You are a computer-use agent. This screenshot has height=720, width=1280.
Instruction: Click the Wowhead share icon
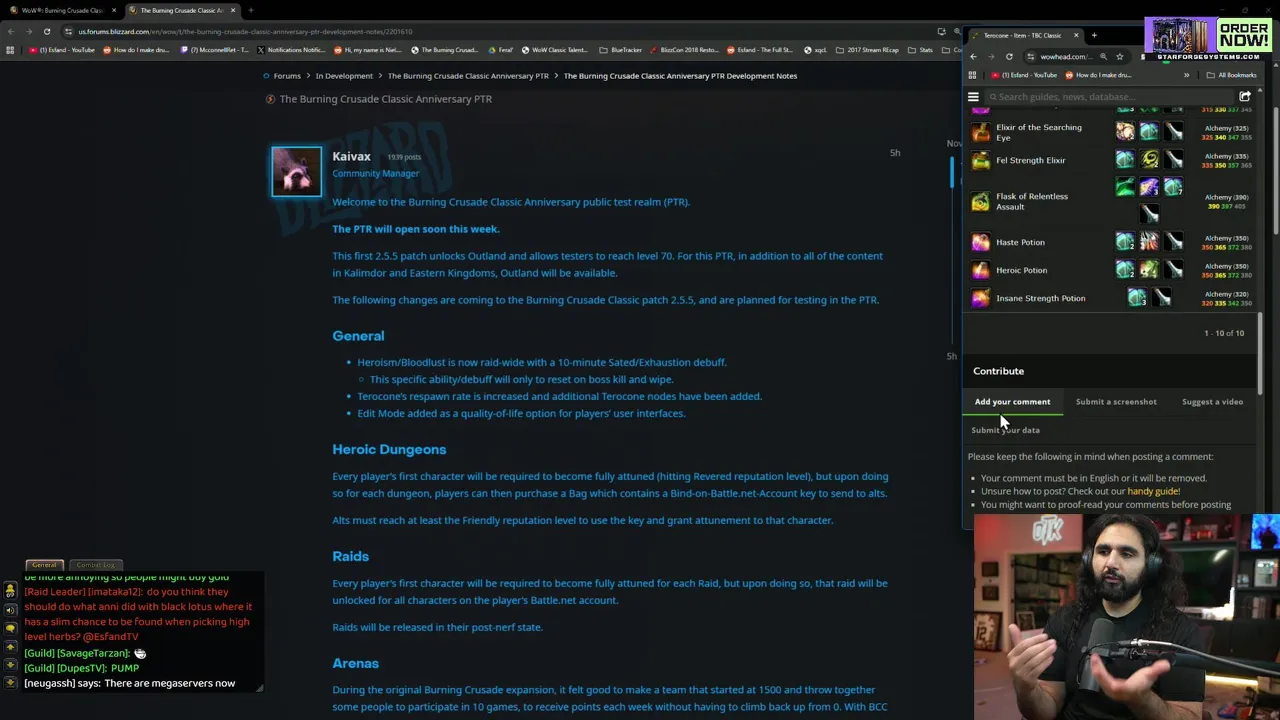(1245, 97)
